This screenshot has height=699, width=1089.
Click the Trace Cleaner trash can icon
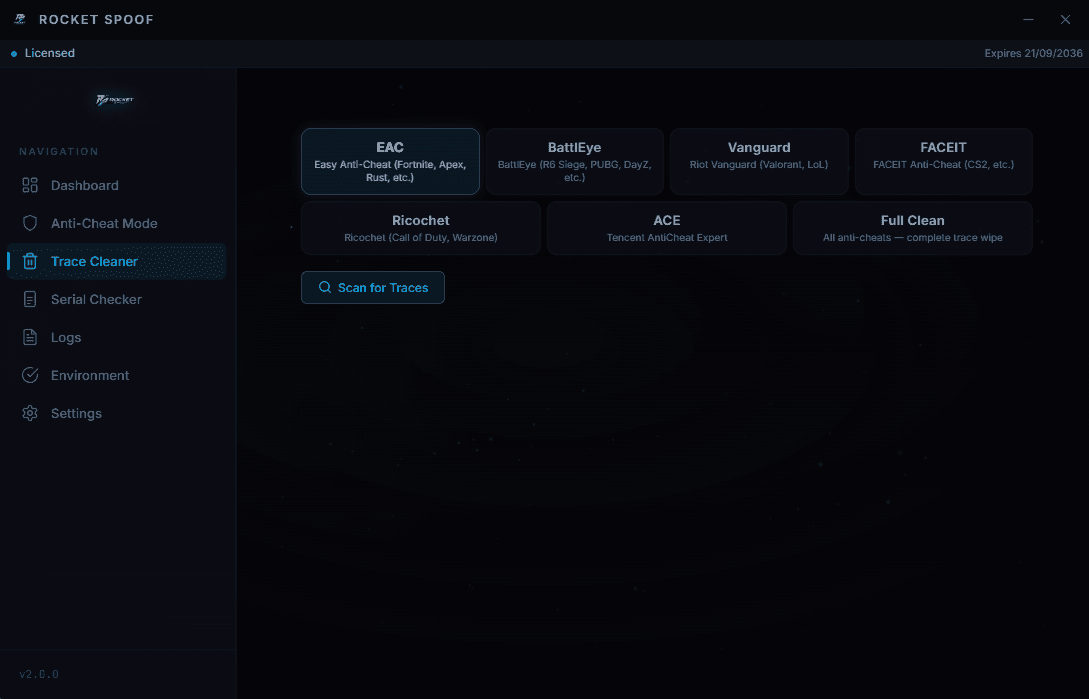(30, 261)
